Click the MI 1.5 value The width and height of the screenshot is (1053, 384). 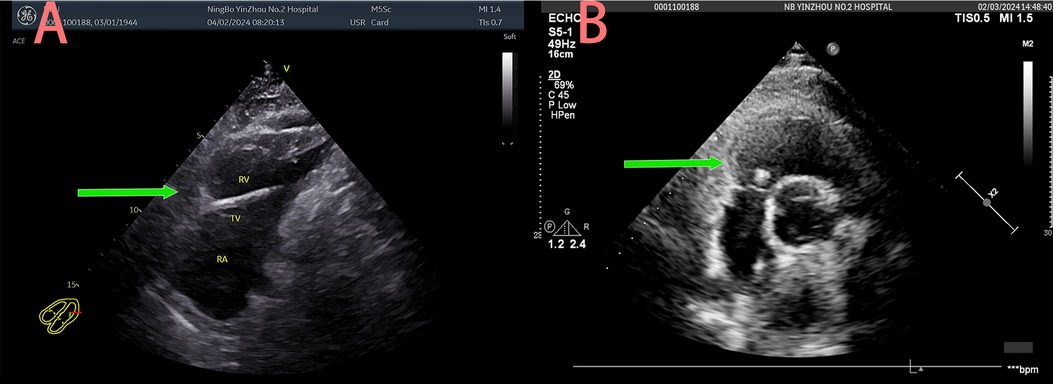(1016, 19)
